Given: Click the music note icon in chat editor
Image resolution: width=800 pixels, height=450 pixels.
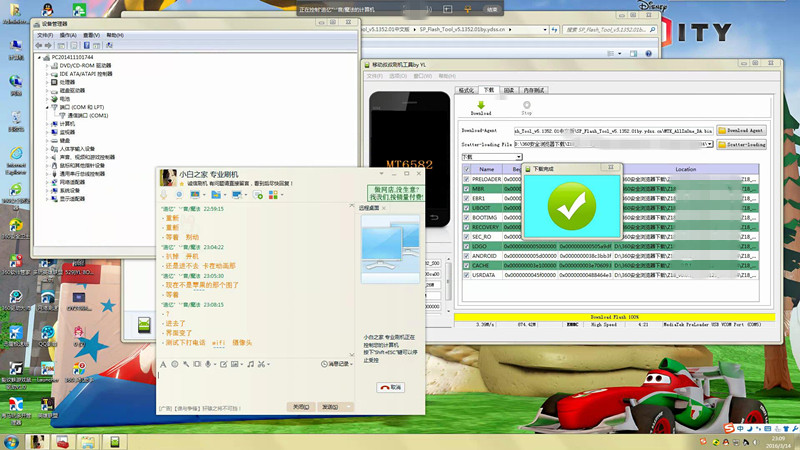Looking at the screenshot, I should coord(250,364).
